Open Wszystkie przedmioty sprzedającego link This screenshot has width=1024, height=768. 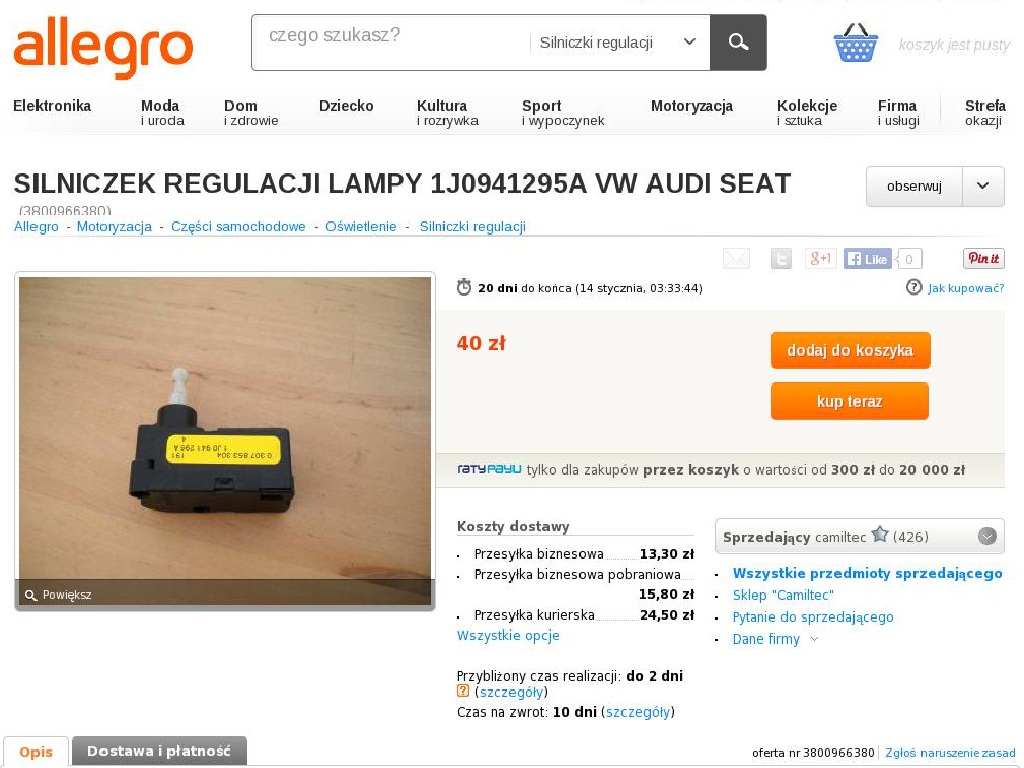(x=867, y=573)
